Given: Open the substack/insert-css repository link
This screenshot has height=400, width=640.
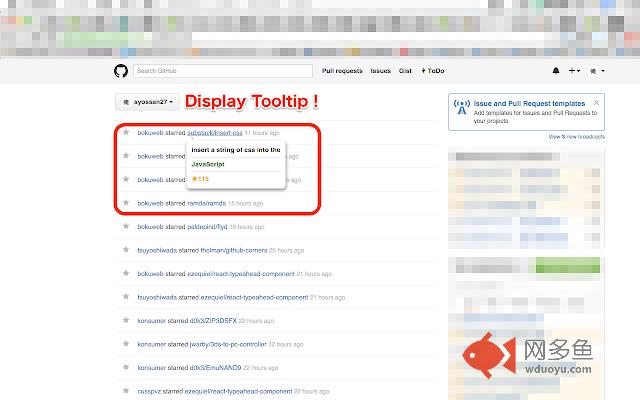Looking at the screenshot, I should point(215,133).
